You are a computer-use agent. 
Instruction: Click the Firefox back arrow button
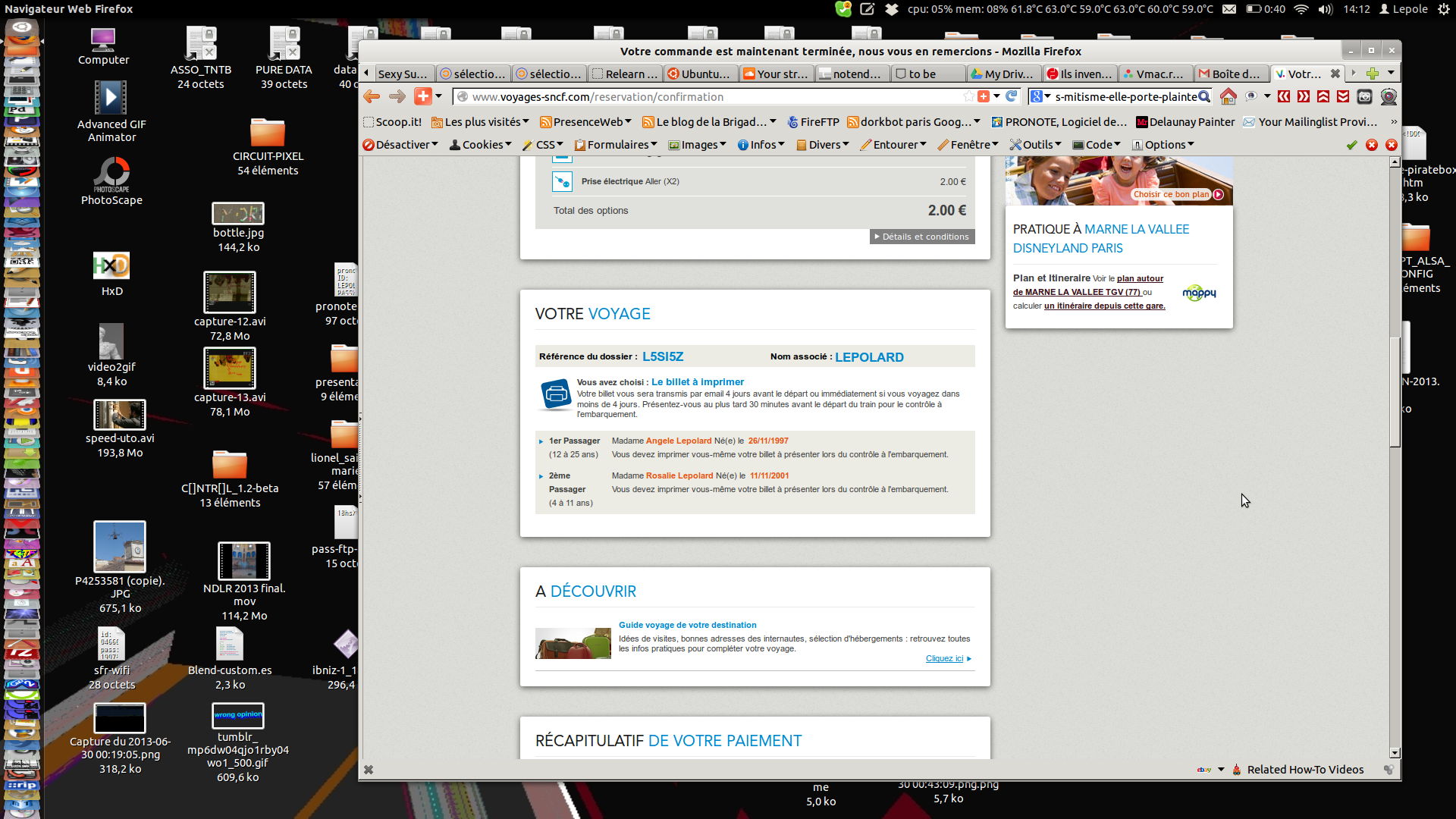[x=372, y=96]
